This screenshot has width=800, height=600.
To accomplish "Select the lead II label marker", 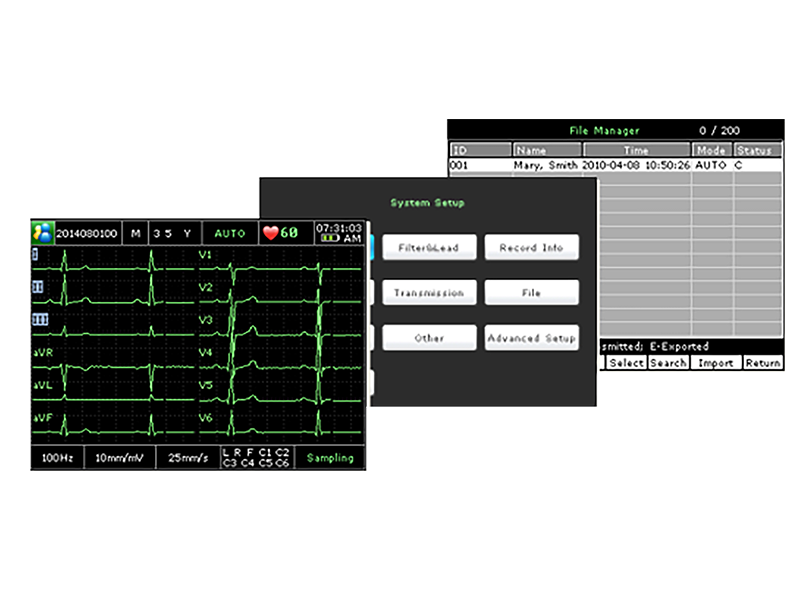I will [38, 287].
